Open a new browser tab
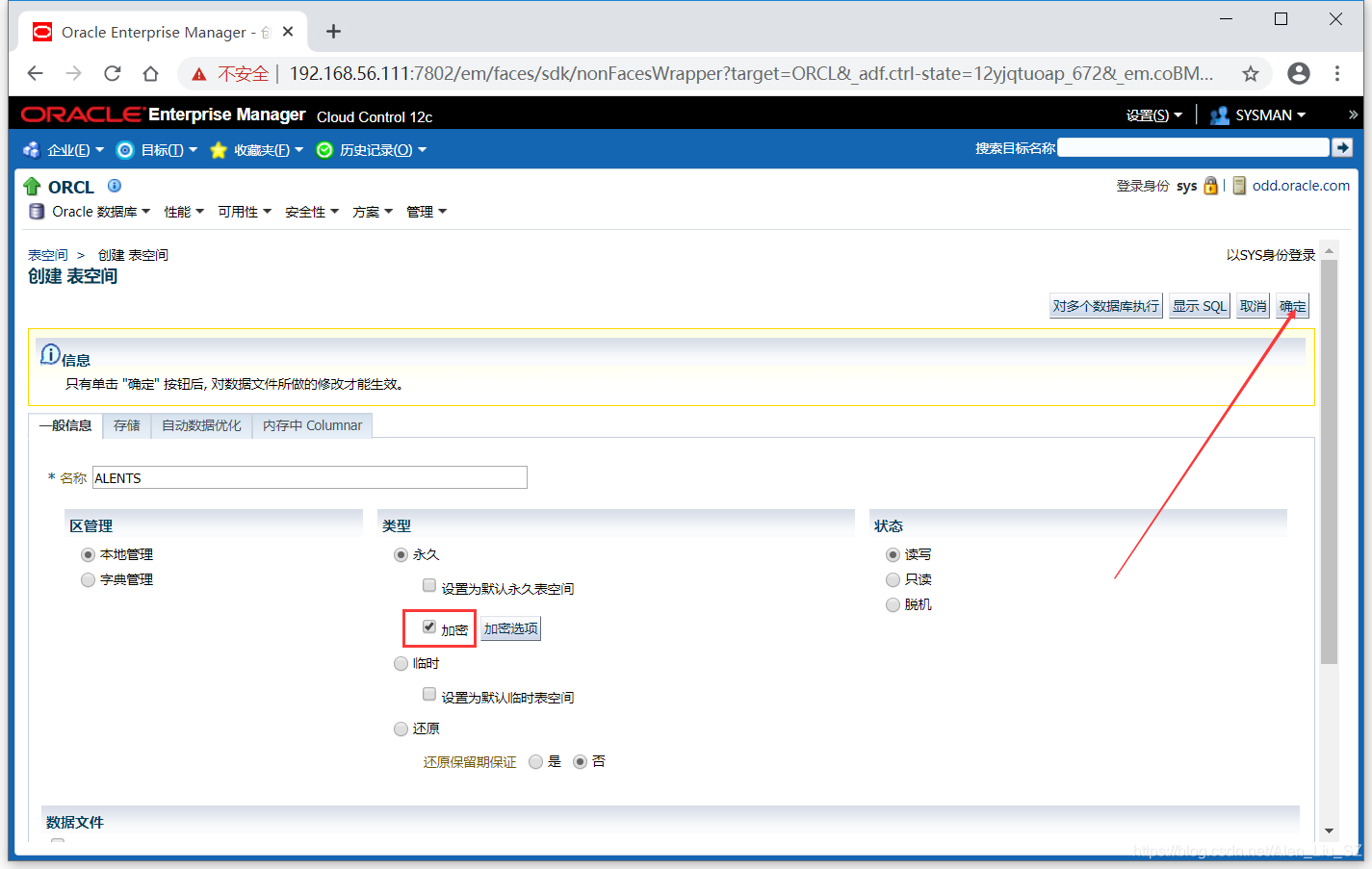Screen dimensions: 1372x869 (333, 32)
